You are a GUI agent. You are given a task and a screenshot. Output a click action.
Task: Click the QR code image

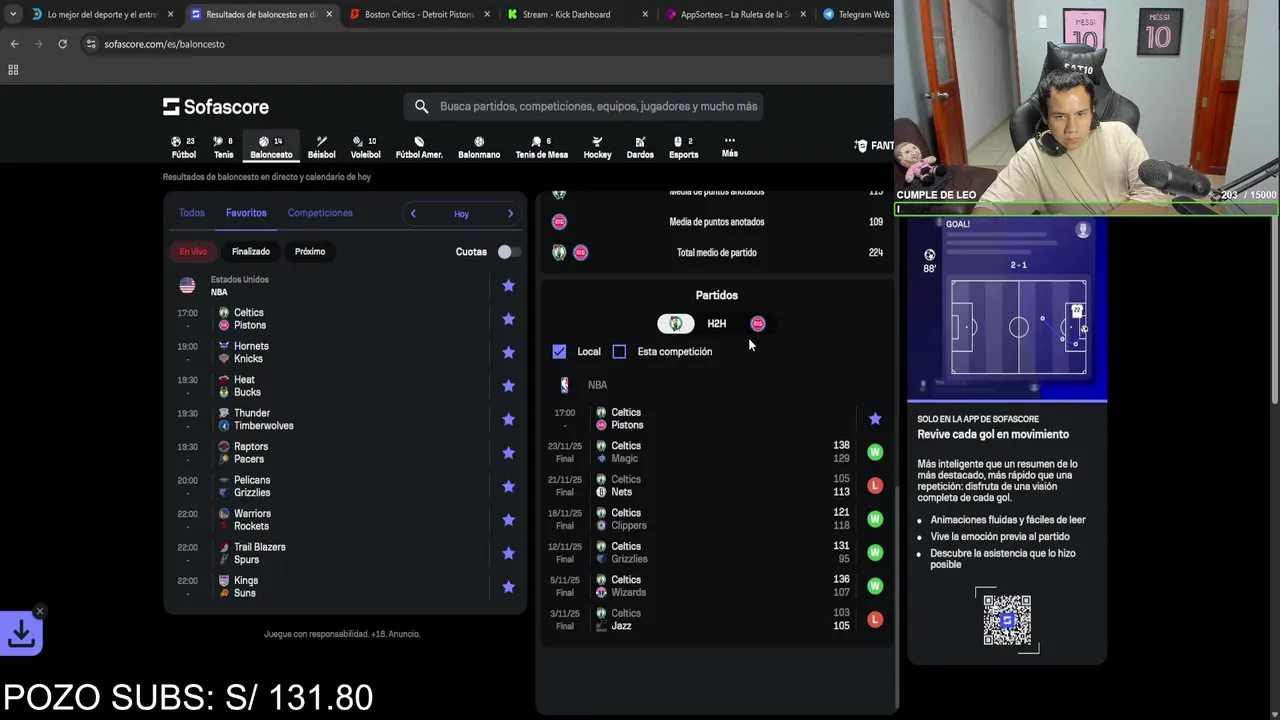pos(1007,620)
